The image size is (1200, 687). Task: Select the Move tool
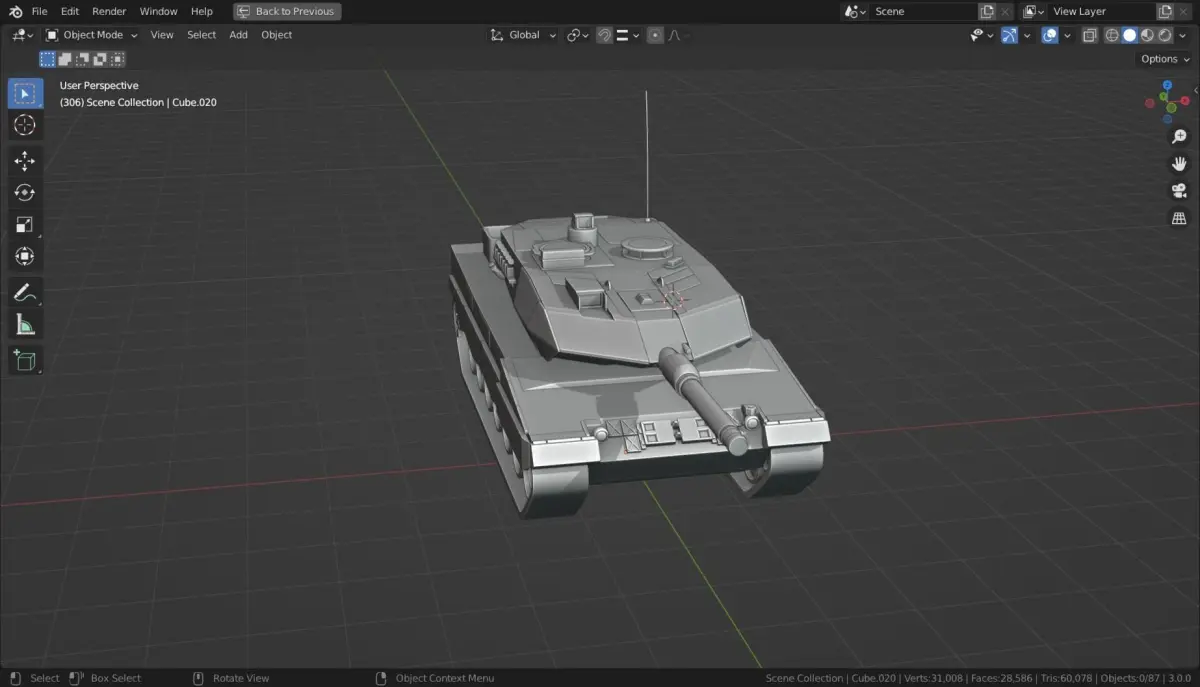click(25, 161)
